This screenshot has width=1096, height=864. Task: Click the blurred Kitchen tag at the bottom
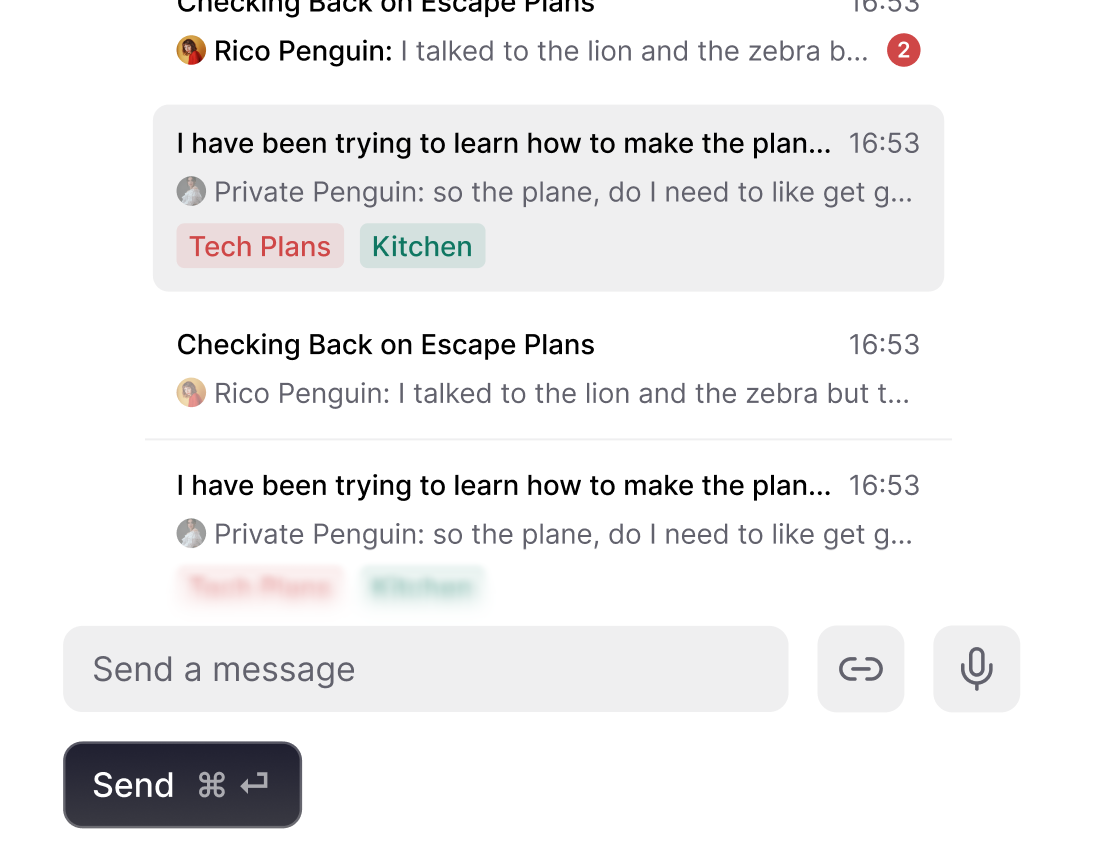tap(422, 586)
